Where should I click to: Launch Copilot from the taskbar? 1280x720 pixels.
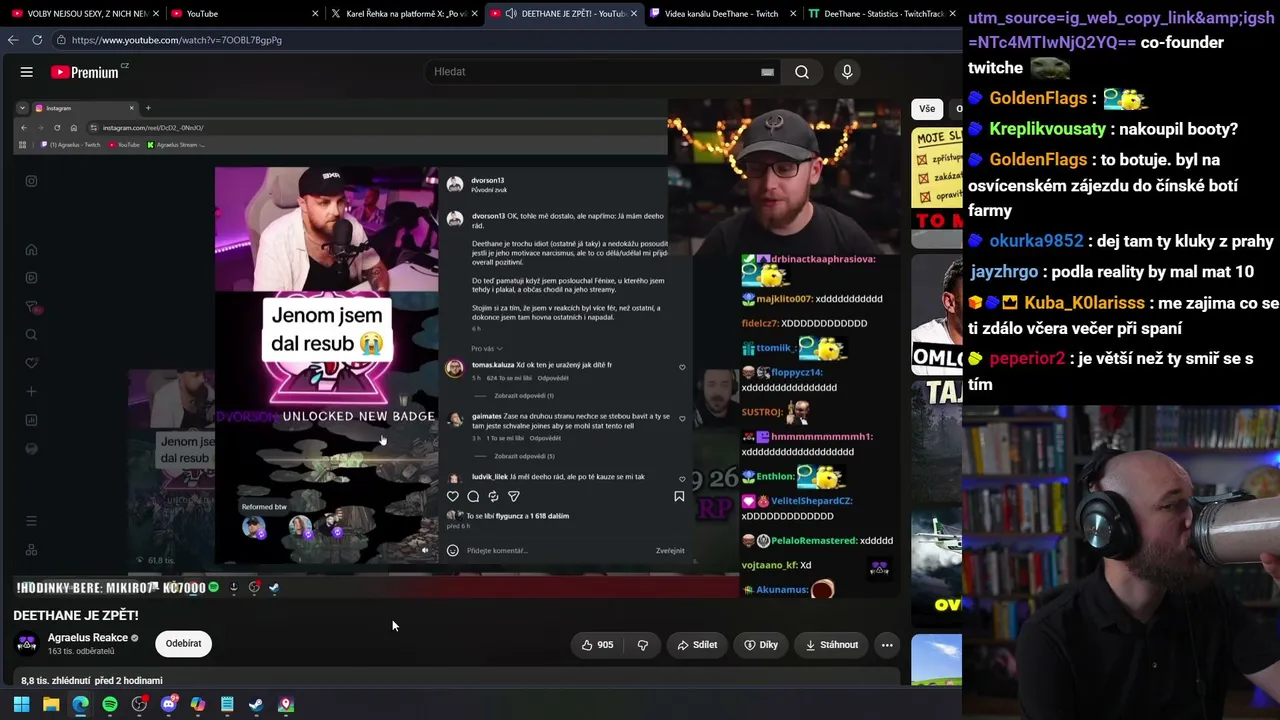pos(198,704)
